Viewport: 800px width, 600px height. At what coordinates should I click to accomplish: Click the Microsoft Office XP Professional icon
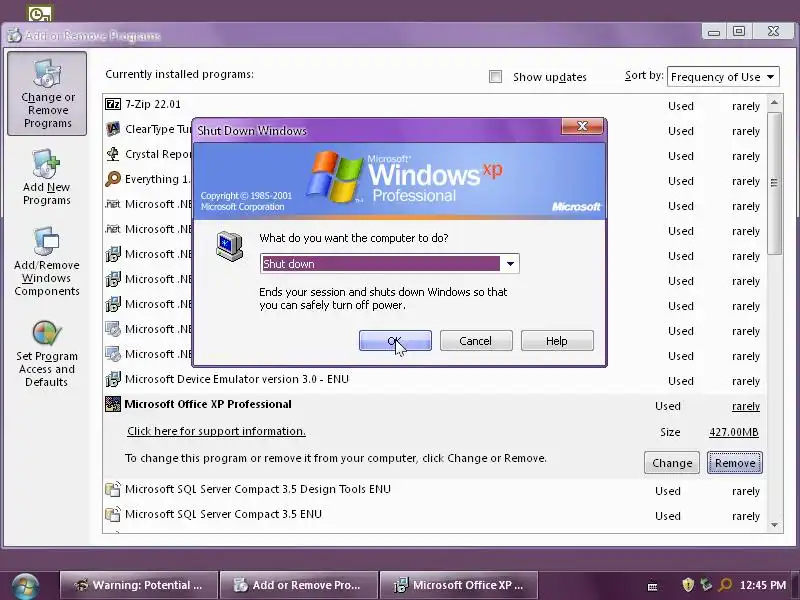[x=113, y=404]
